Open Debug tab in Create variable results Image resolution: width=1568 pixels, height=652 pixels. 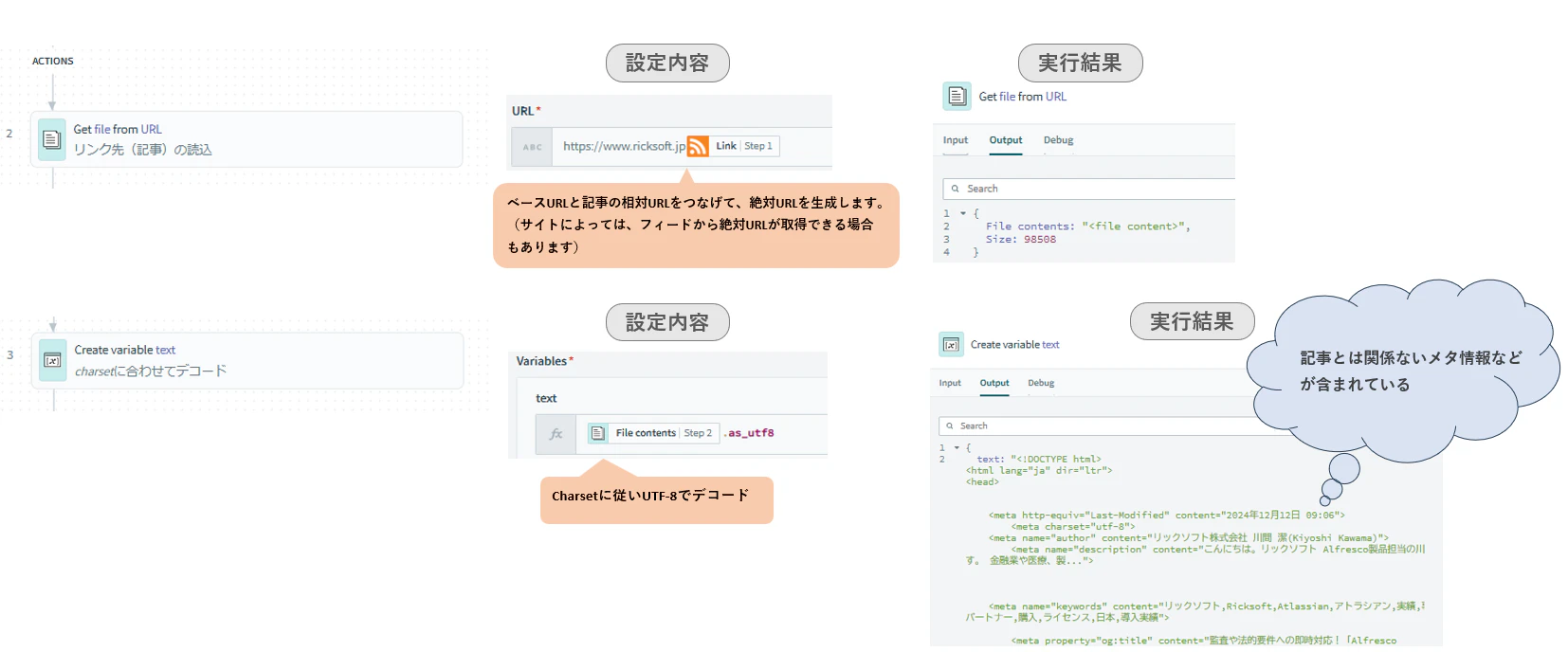point(1041,383)
